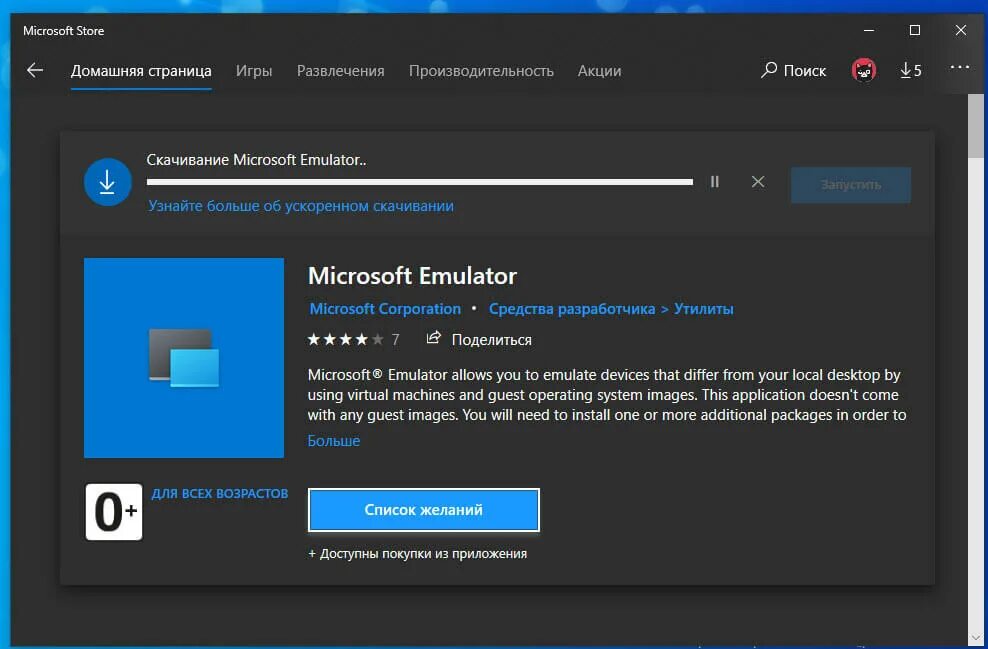The height and width of the screenshot is (649, 988).
Task: Go back with the back arrow
Action: (35, 71)
